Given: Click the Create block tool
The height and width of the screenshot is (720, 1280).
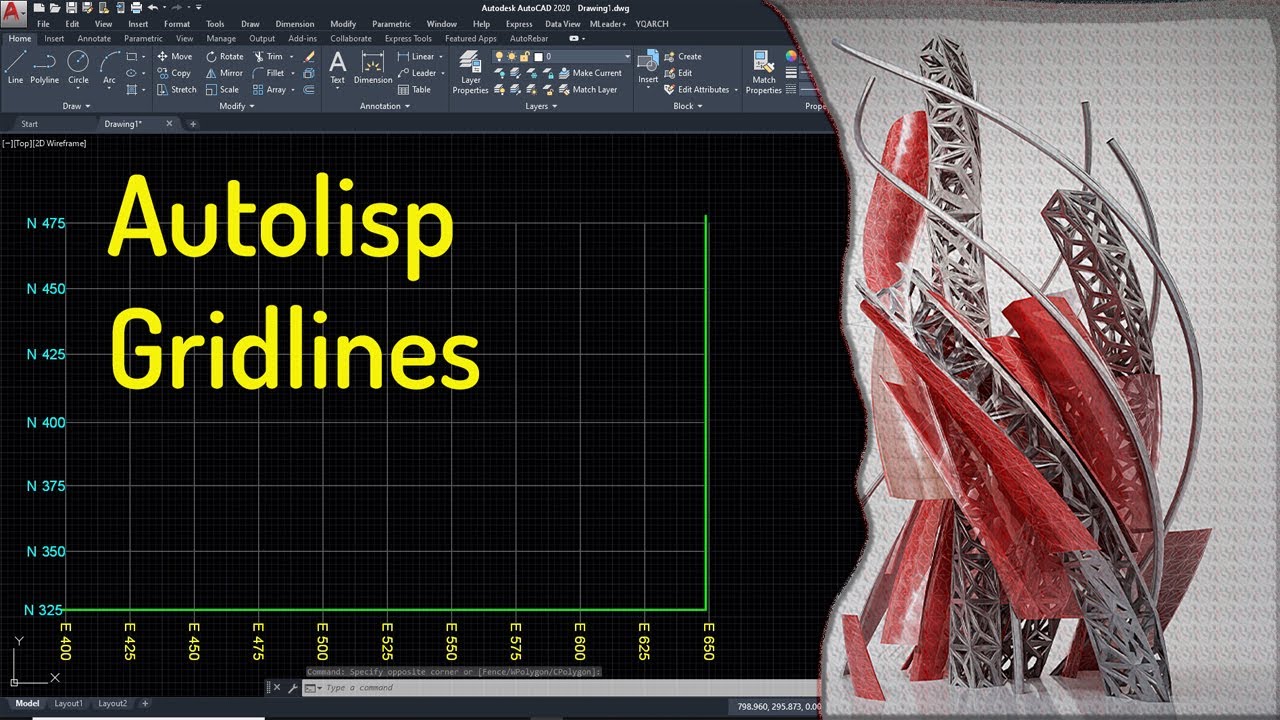Looking at the screenshot, I should click(682, 57).
